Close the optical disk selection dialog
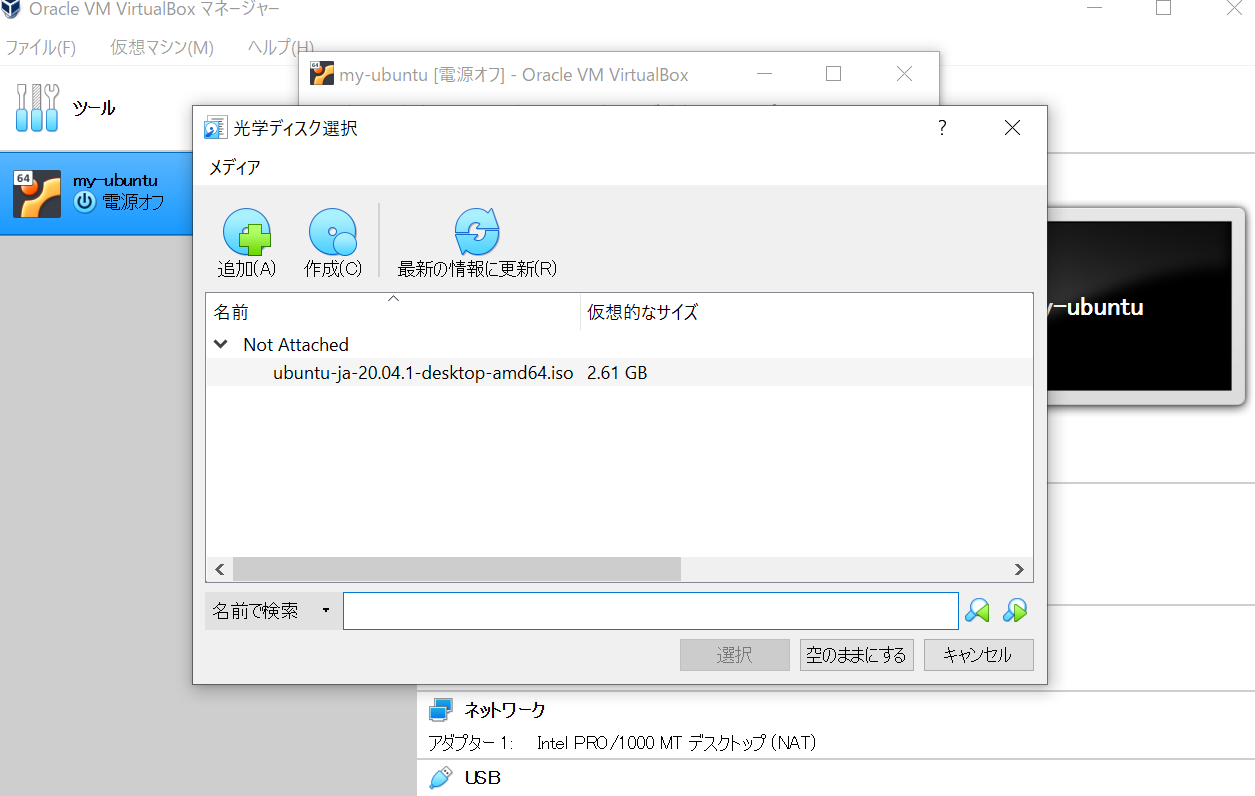 tap(1012, 128)
